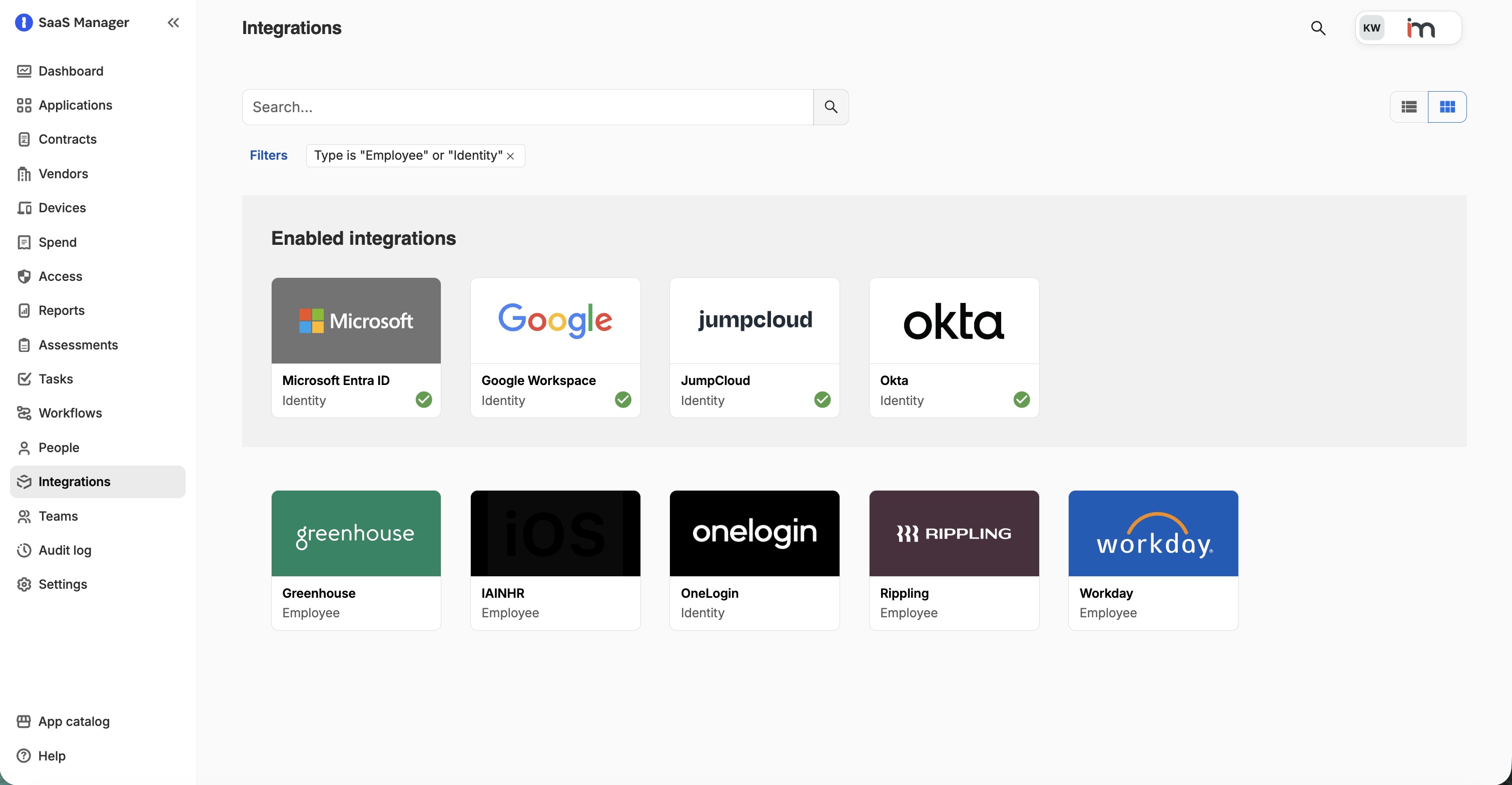
Task: Open the KW account menu
Action: pyautogui.click(x=1372, y=28)
